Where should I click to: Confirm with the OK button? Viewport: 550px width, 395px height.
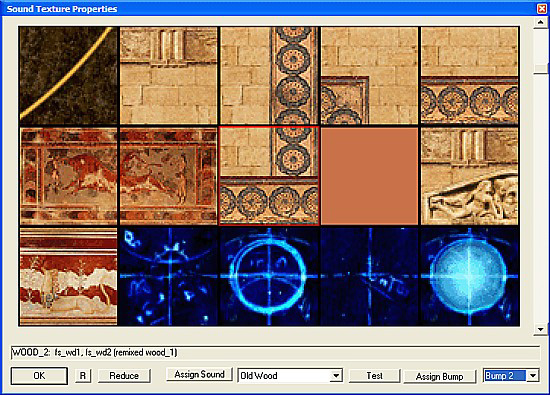tap(39, 376)
